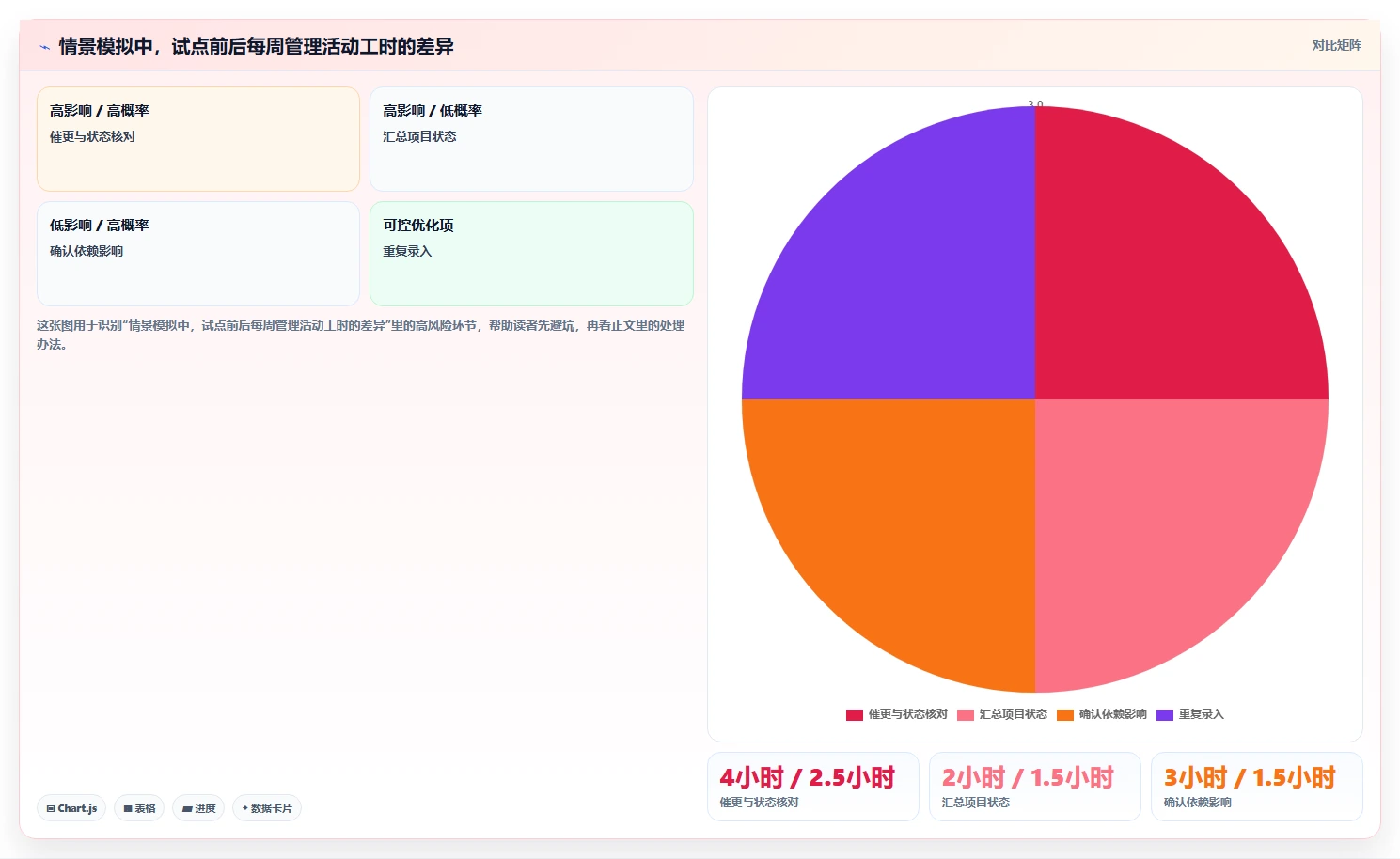Click the icon beside the card title
This screenshot has width=1400, height=859.
[44, 47]
